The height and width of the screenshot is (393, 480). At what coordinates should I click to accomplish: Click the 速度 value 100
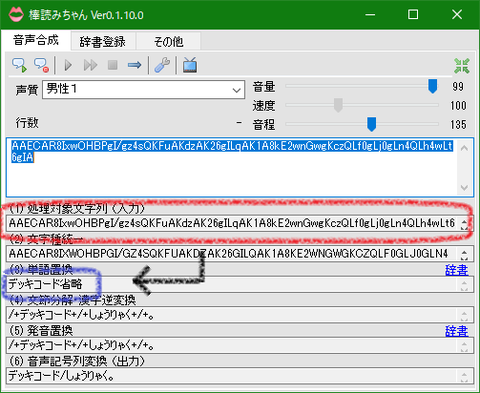(x=458, y=106)
